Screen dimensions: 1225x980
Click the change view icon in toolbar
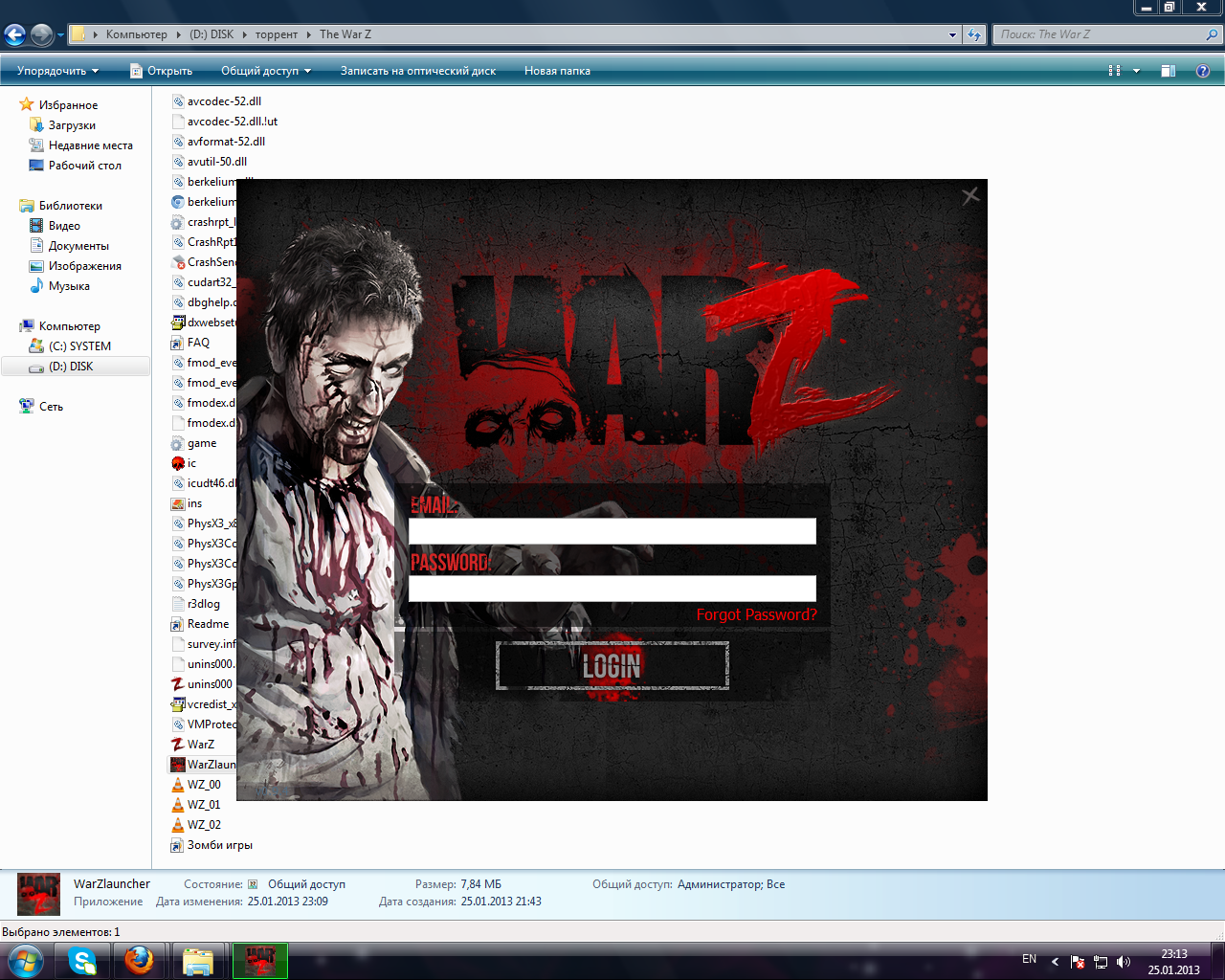pos(1114,71)
